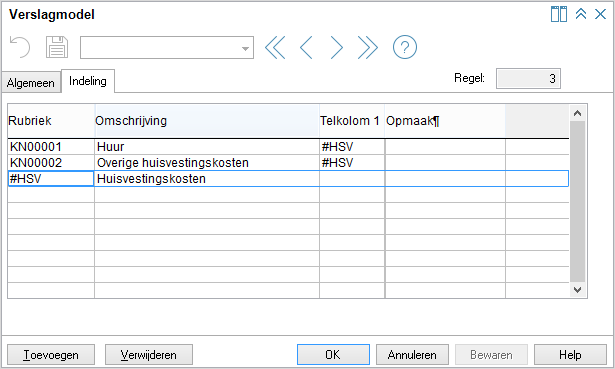Select the Indeling tab
The height and width of the screenshot is (369, 615).
tap(88, 81)
